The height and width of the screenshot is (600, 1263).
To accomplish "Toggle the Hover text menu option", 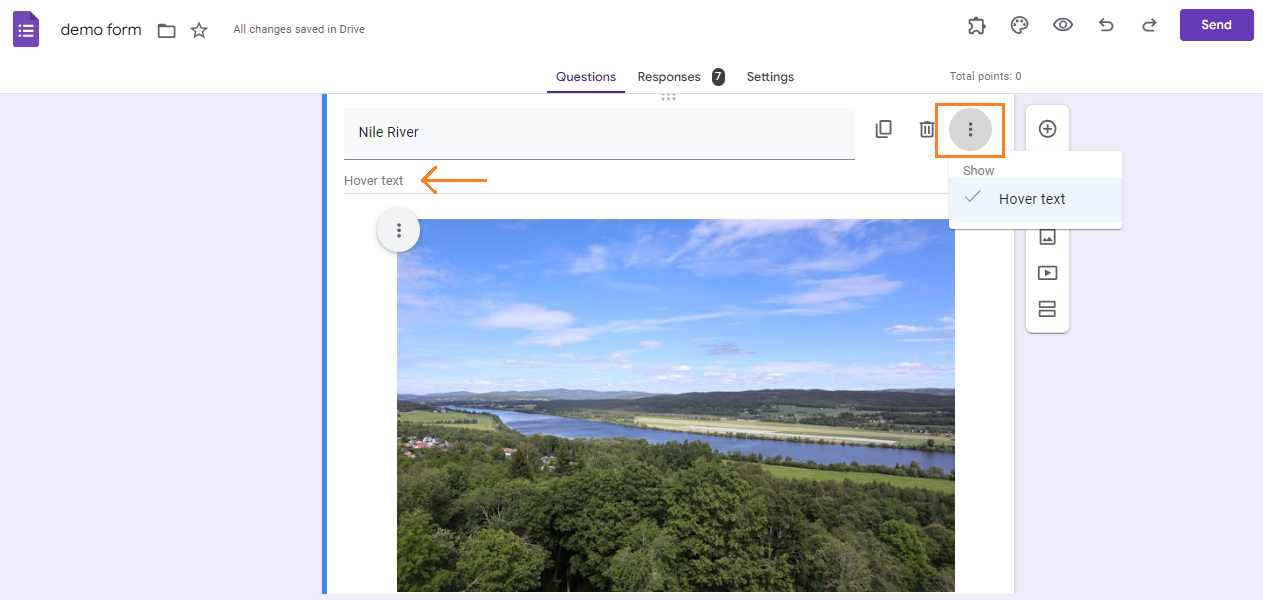I will pyautogui.click(x=1032, y=199).
